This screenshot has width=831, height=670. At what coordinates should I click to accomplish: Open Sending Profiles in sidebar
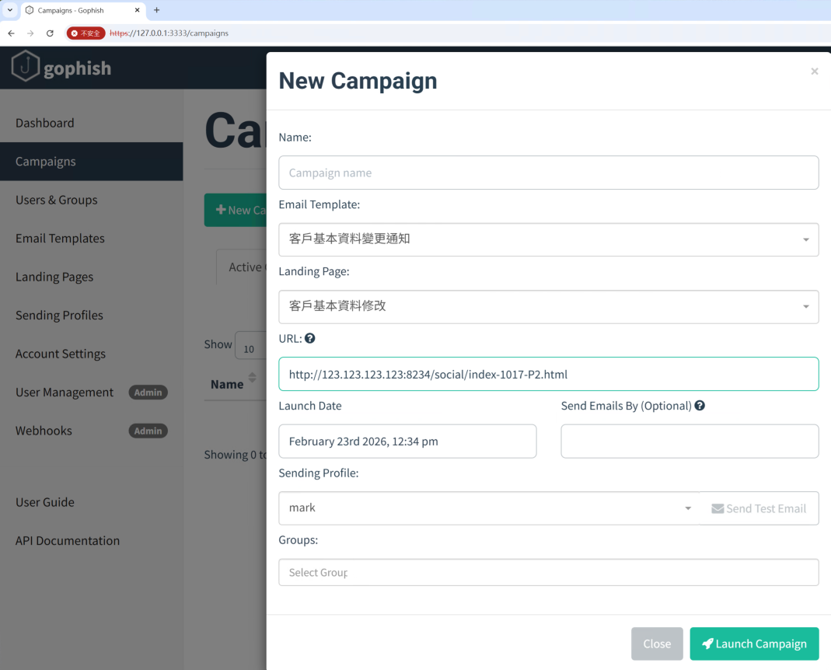(x=91, y=315)
